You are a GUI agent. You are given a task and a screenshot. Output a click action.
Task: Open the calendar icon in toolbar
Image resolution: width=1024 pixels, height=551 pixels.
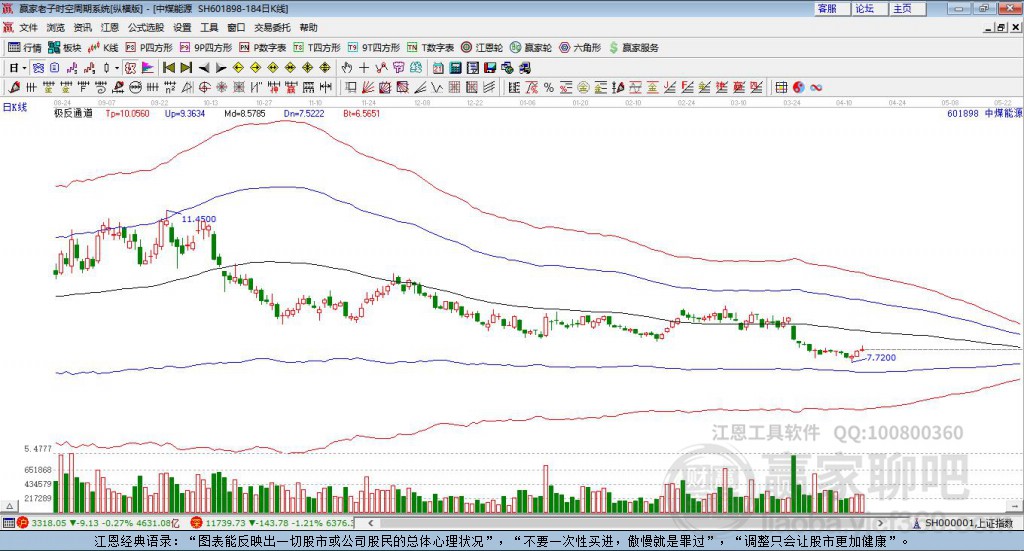(438, 67)
